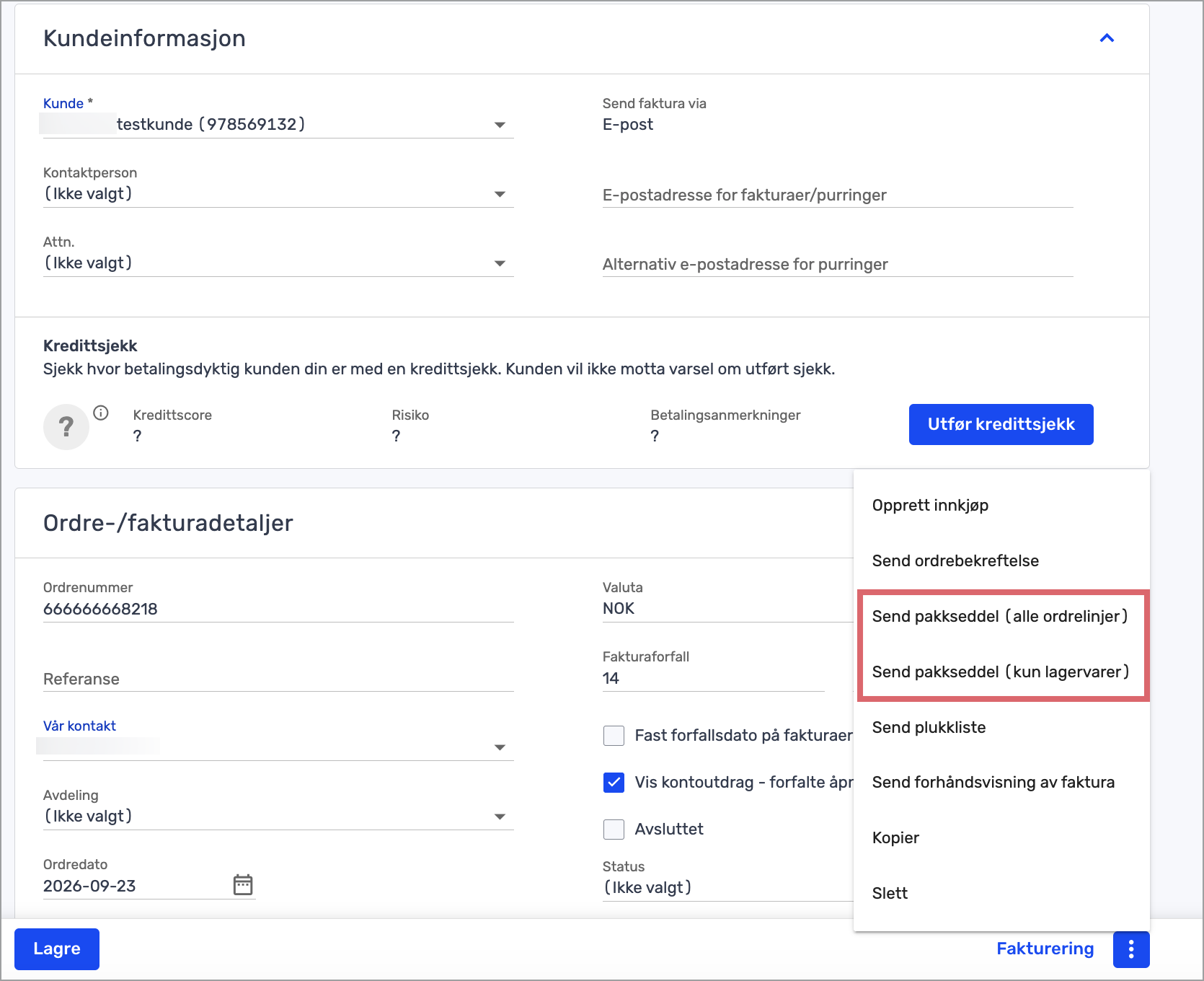Choose Send pakkseddel (kun lagervarer)

[x=1001, y=672]
